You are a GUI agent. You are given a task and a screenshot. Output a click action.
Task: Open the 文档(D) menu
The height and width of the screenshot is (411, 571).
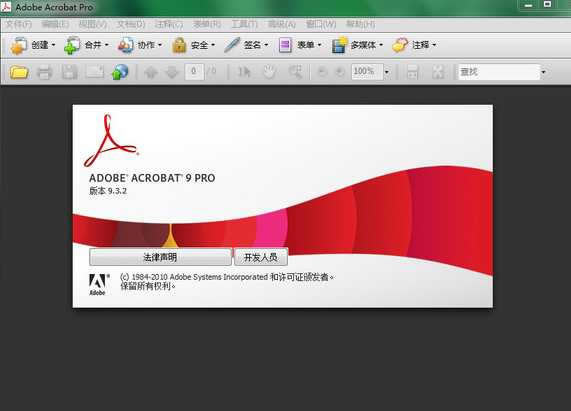click(131, 24)
